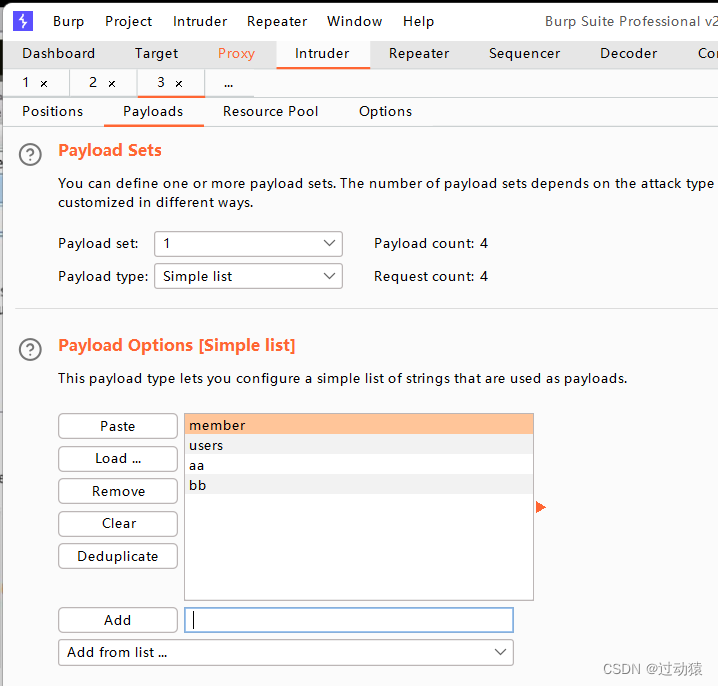Click the Clear button
This screenshot has height=686, width=718.
pyautogui.click(x=118, y=523)
